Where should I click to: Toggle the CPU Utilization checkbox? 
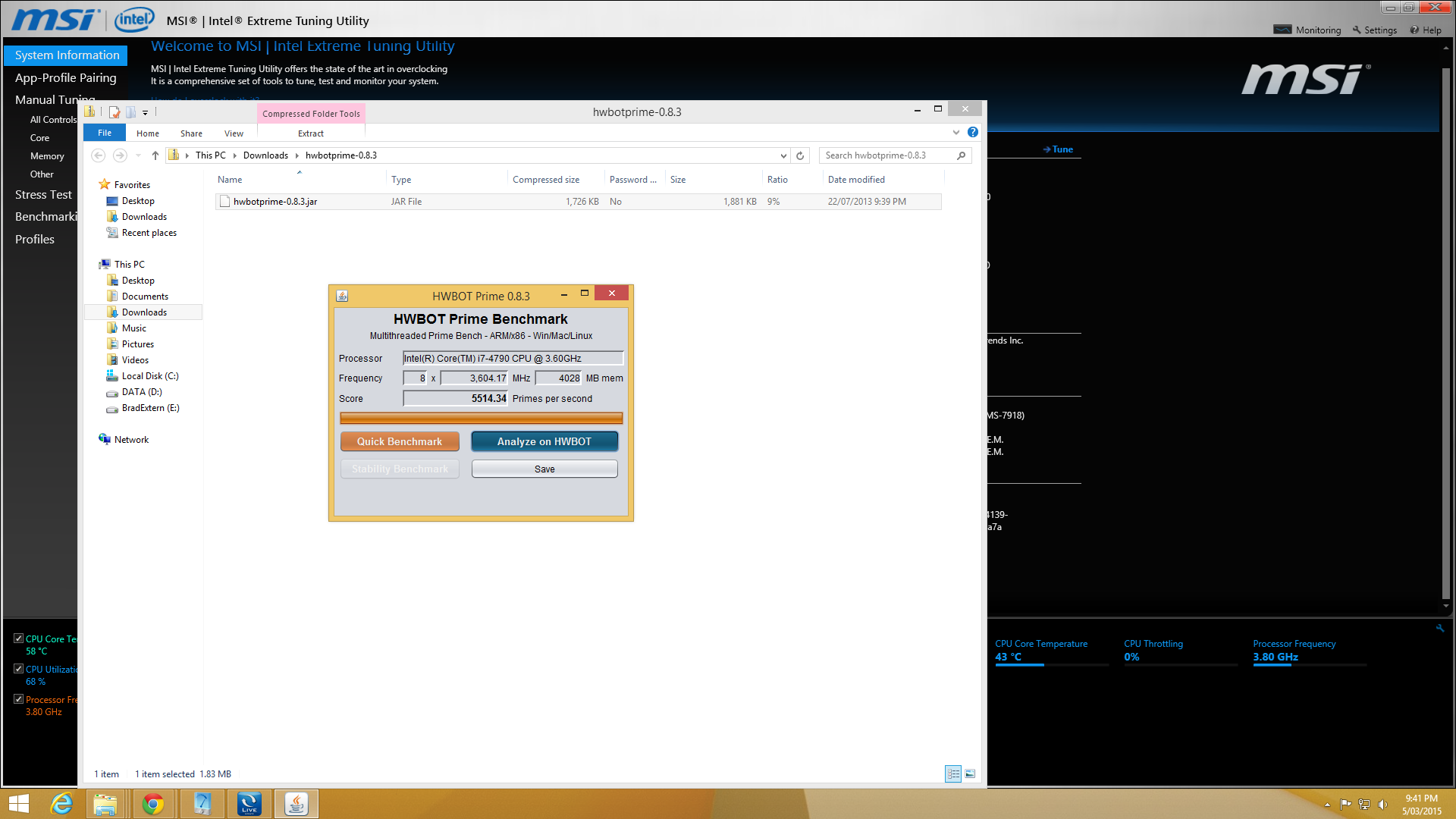click(19, 669)
